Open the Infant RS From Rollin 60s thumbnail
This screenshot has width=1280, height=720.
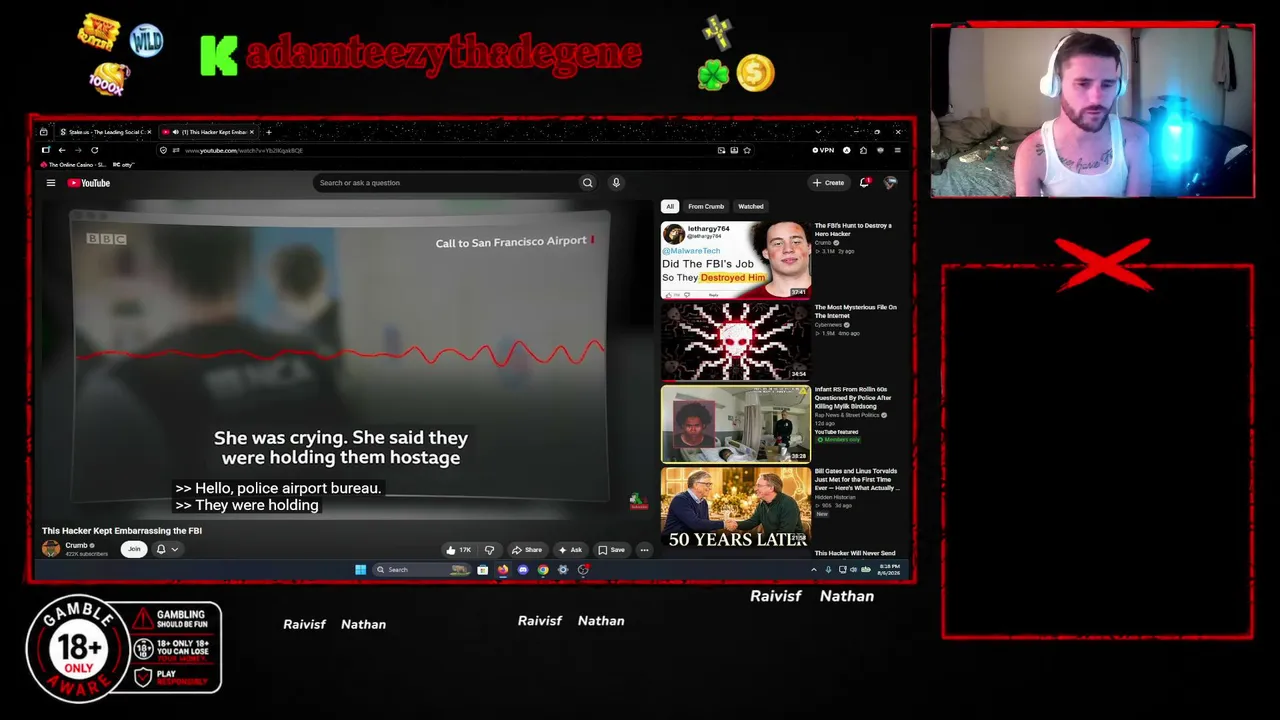click(x=736, y=424)
